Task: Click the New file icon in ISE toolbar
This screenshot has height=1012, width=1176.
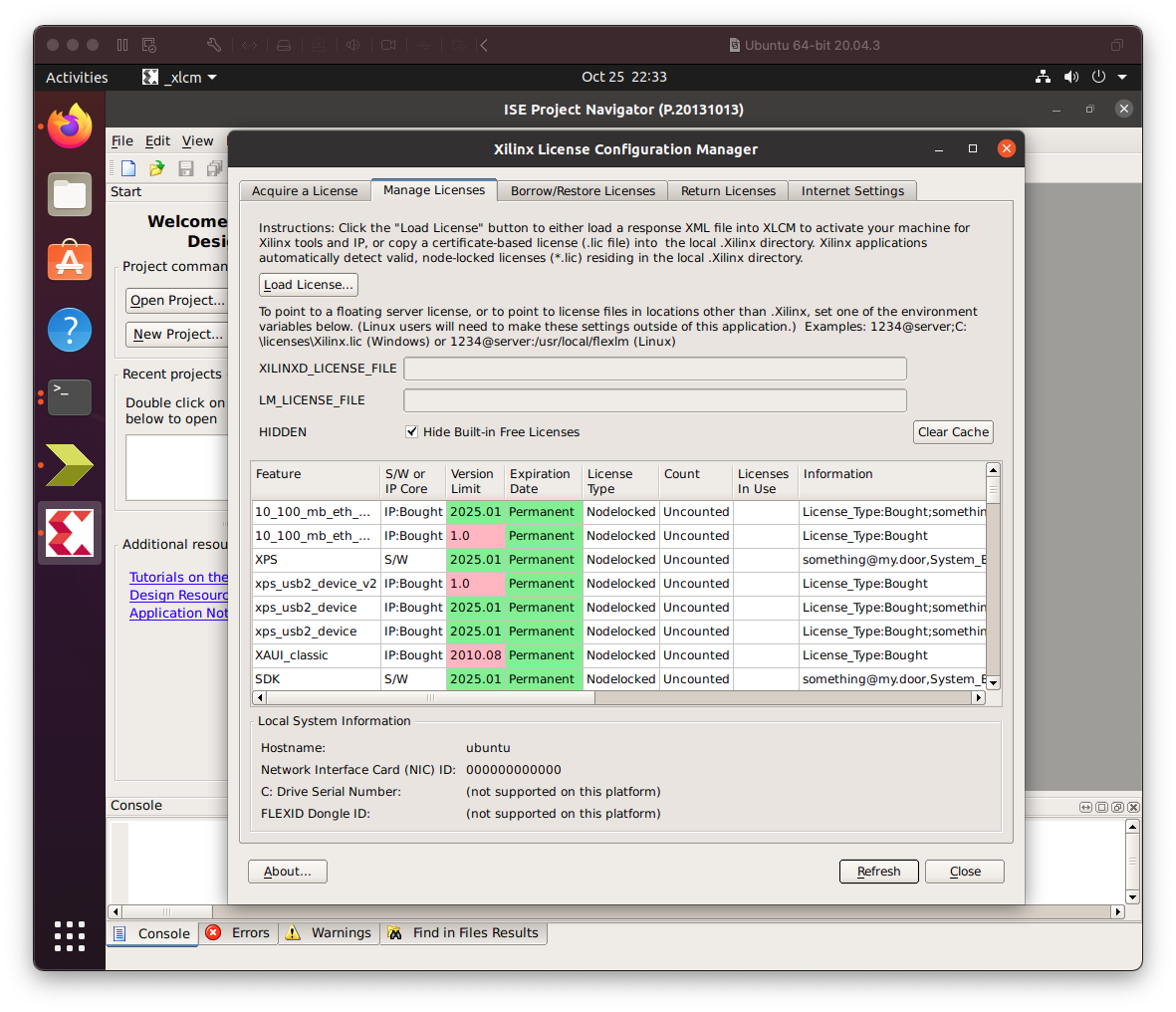Action: coord(129,168)
